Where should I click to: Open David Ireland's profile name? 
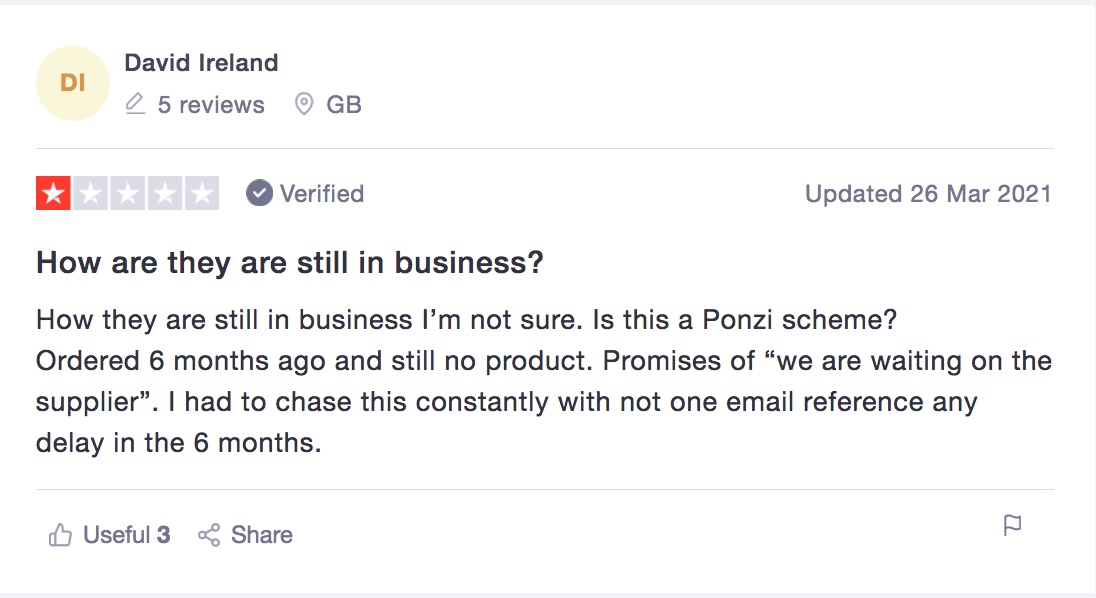pyautogui.click(x=201, y=63)
